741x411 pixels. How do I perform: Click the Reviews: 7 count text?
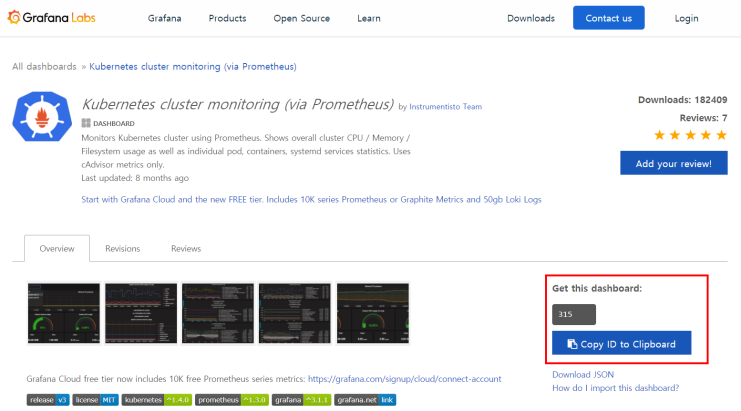703,118
